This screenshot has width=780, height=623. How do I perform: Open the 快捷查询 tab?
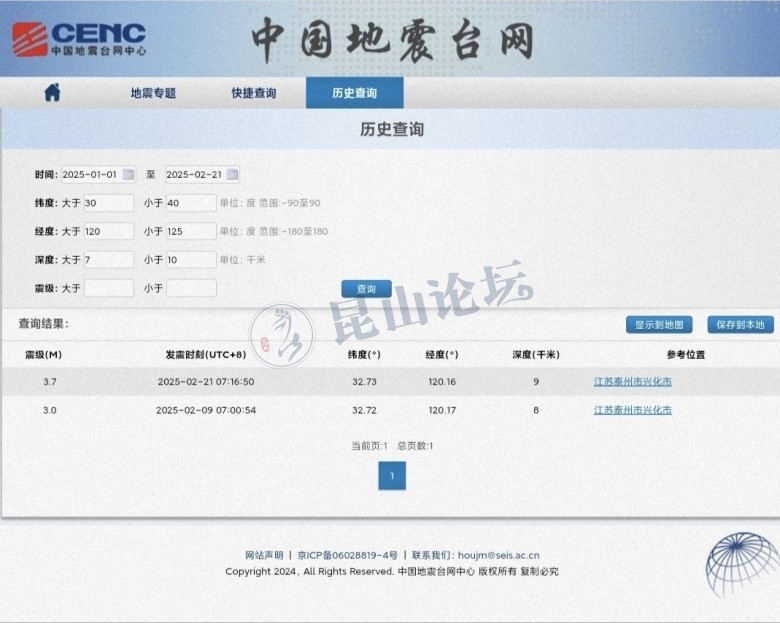254,93
